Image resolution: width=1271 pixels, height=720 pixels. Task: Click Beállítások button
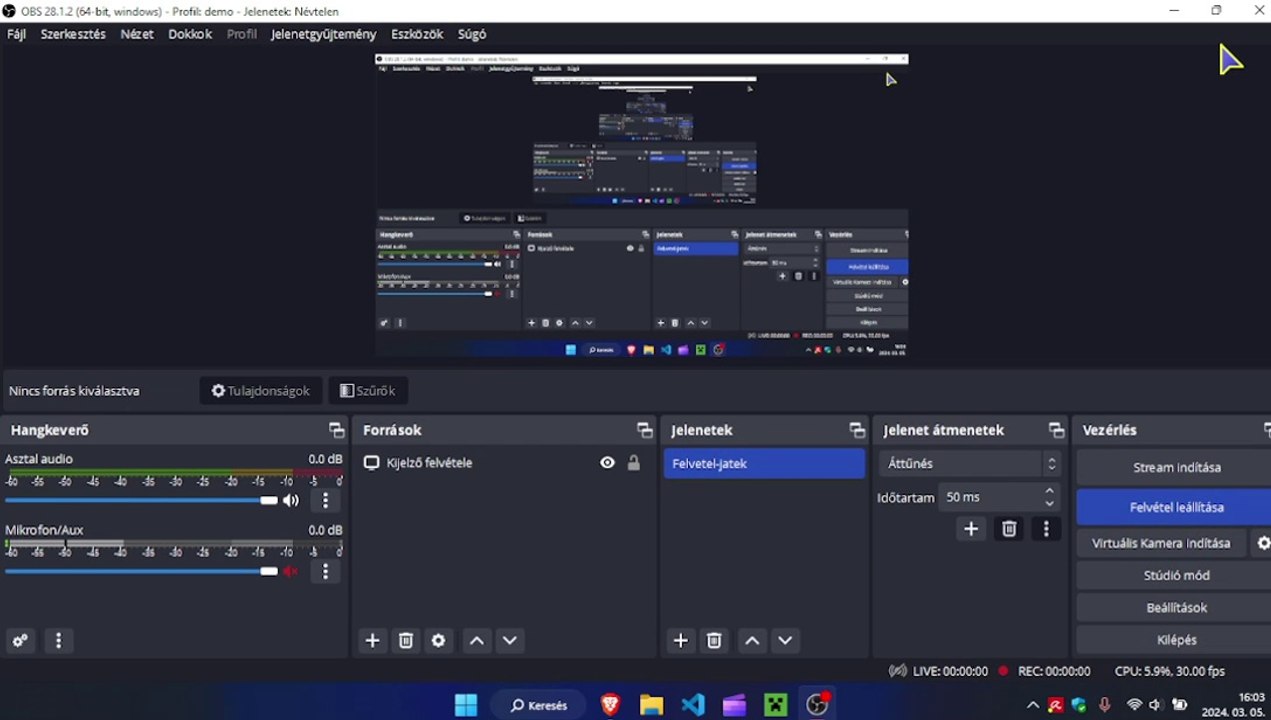(x=1176, y=607)
